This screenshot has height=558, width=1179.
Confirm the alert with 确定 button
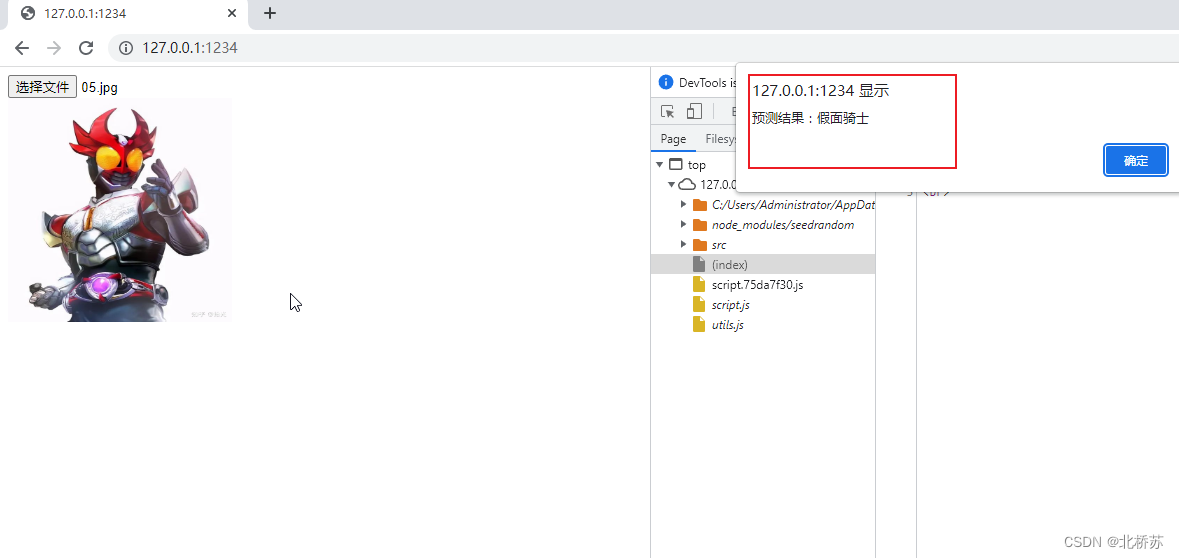click(x=1135, y=161)
